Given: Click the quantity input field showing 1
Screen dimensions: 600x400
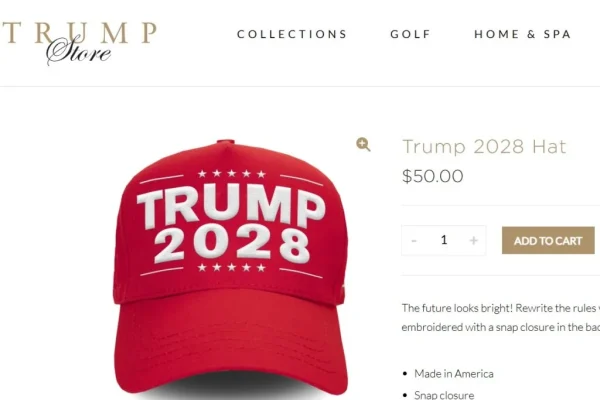Looking at the screenshot, I should [444, 240].
